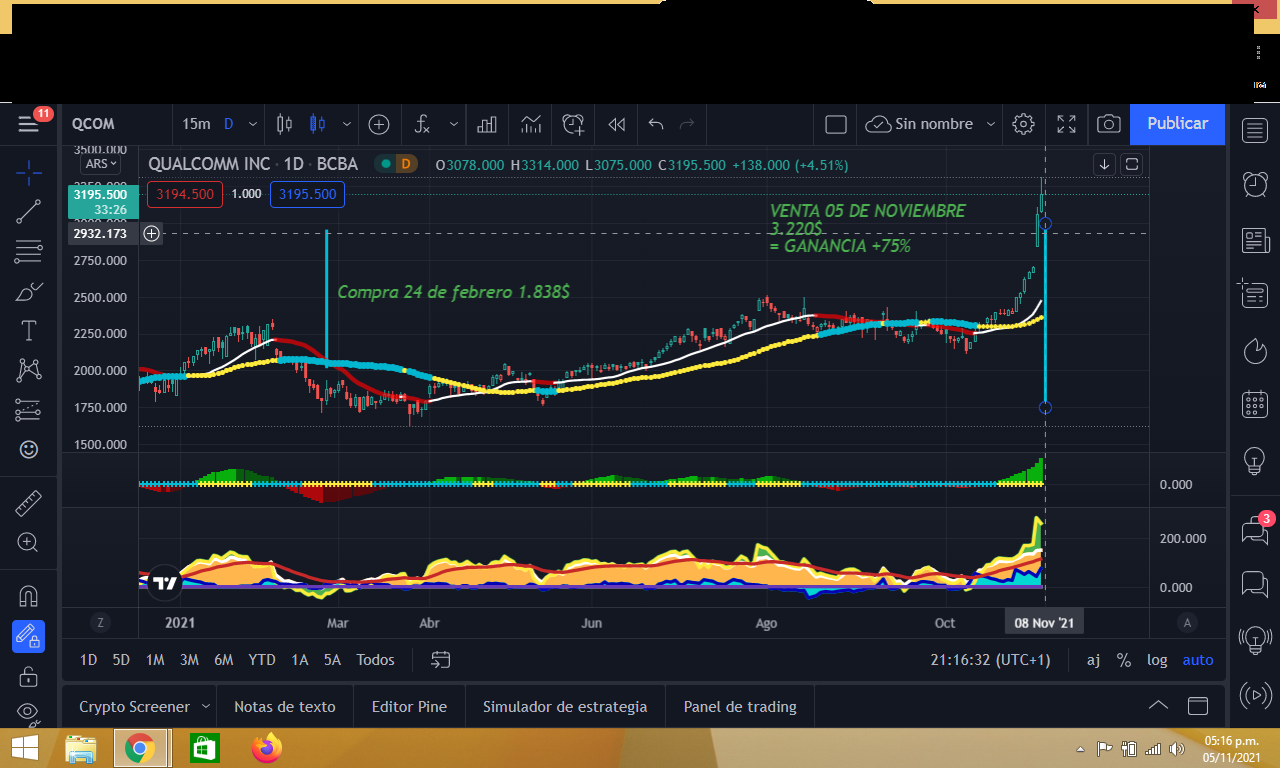The image size is (1280, 768).
Task: Open indicator templates
Action: 531,124
